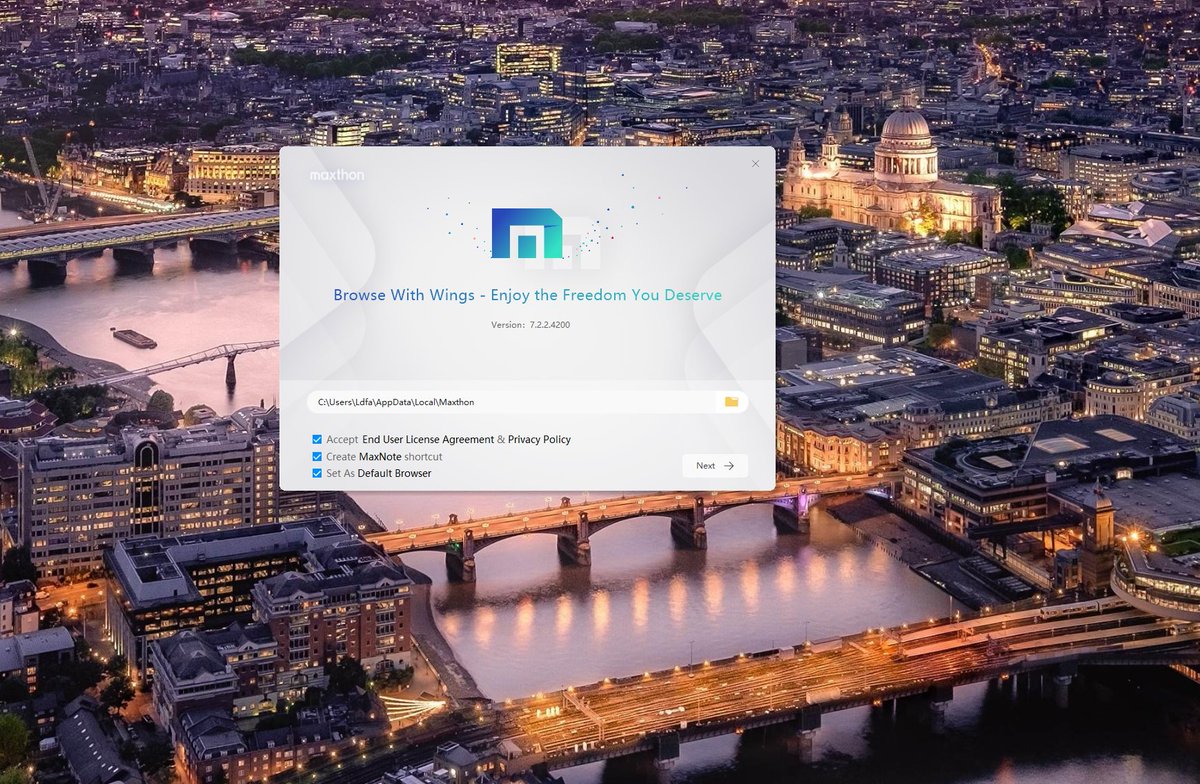Click the Version 7.2.2.4200 text

[x=530, y=325]
